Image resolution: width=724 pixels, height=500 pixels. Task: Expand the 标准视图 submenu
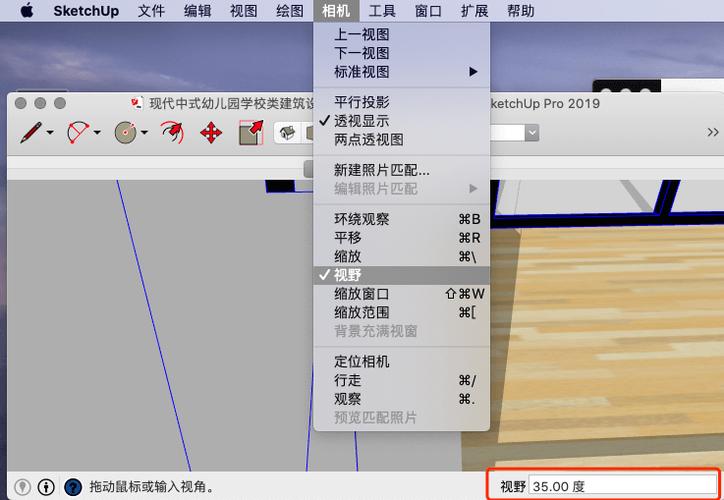click(401, 72)
